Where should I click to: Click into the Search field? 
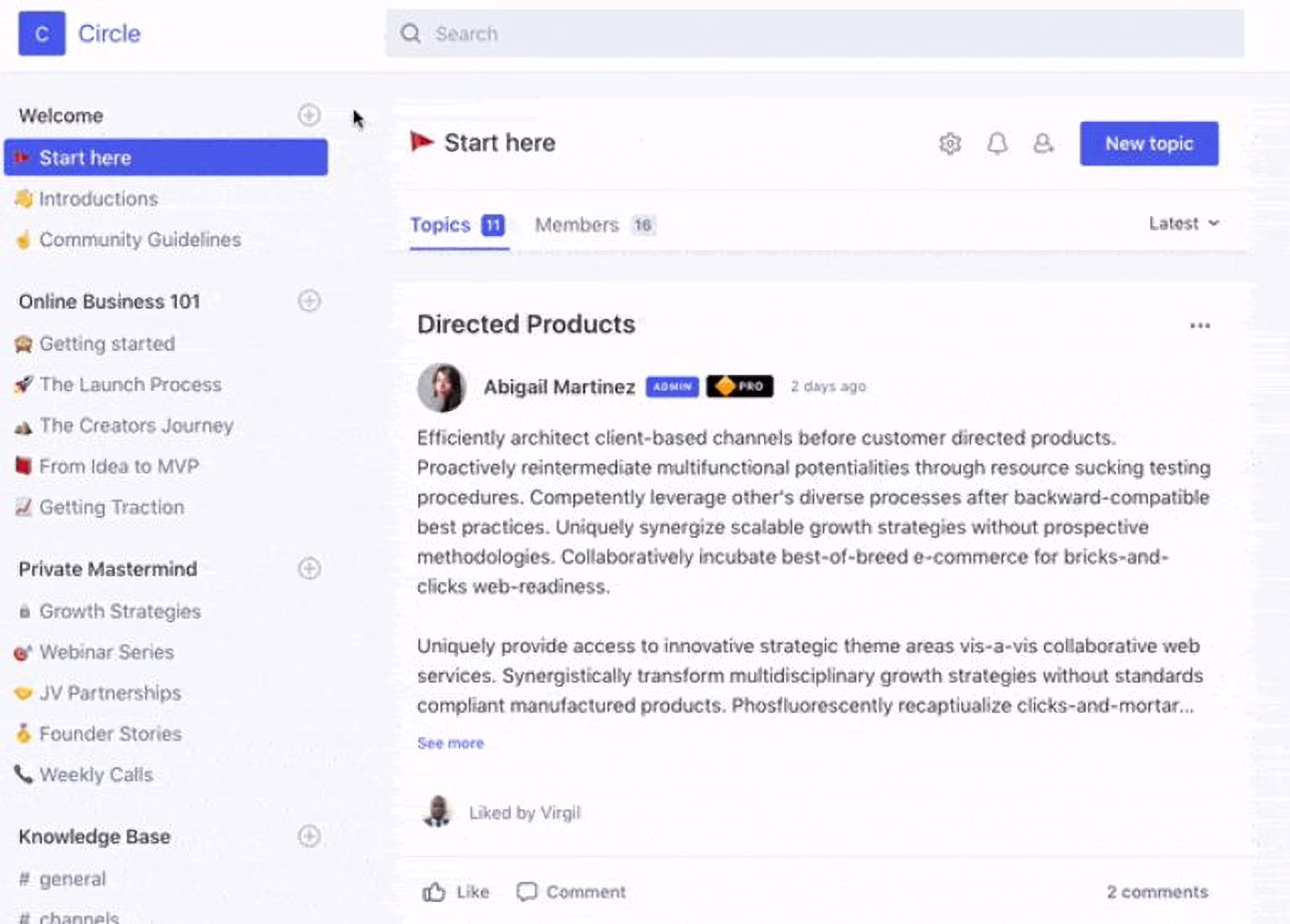click(x=813, y=34)
